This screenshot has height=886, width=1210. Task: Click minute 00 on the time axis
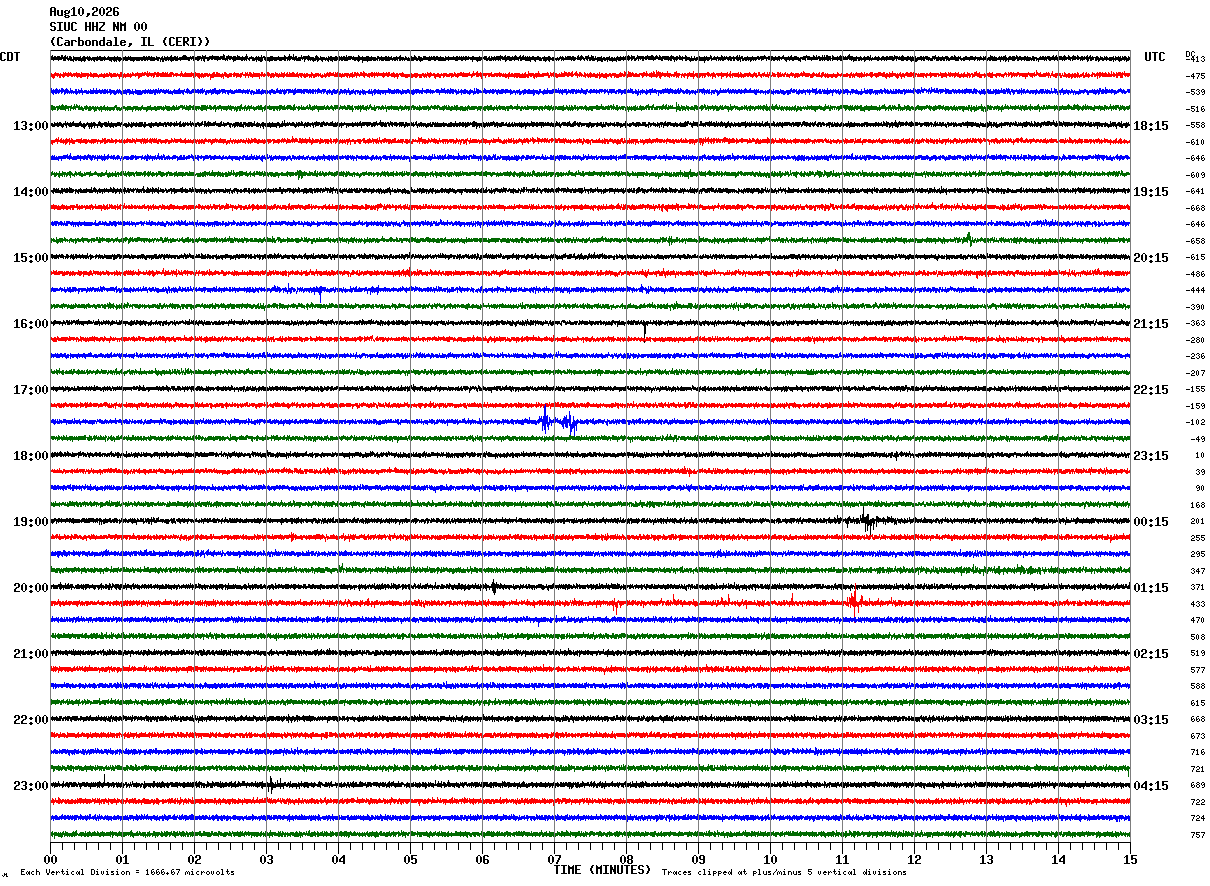(x=50, y=859)
